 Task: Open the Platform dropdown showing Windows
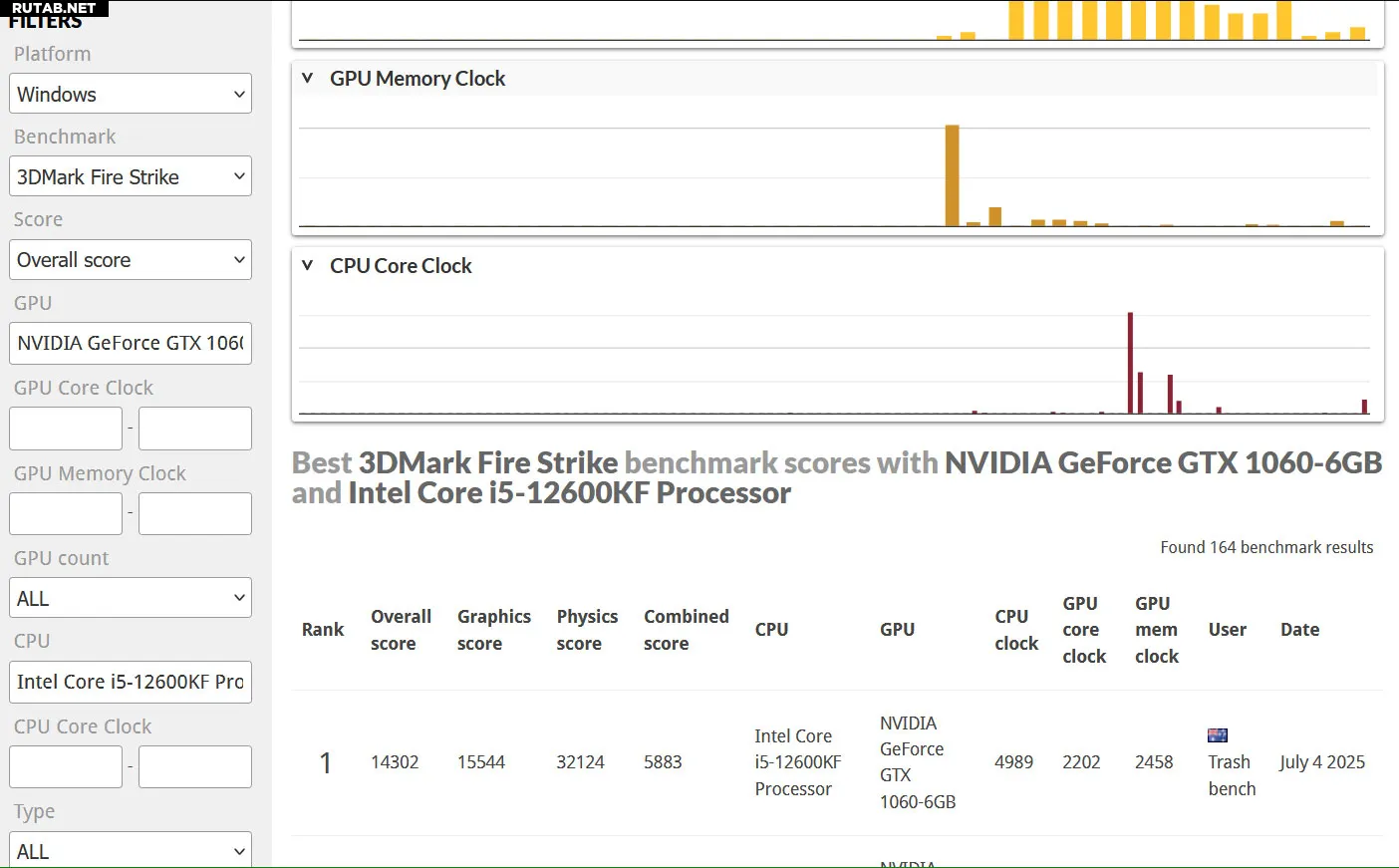(x=131, y=94)
